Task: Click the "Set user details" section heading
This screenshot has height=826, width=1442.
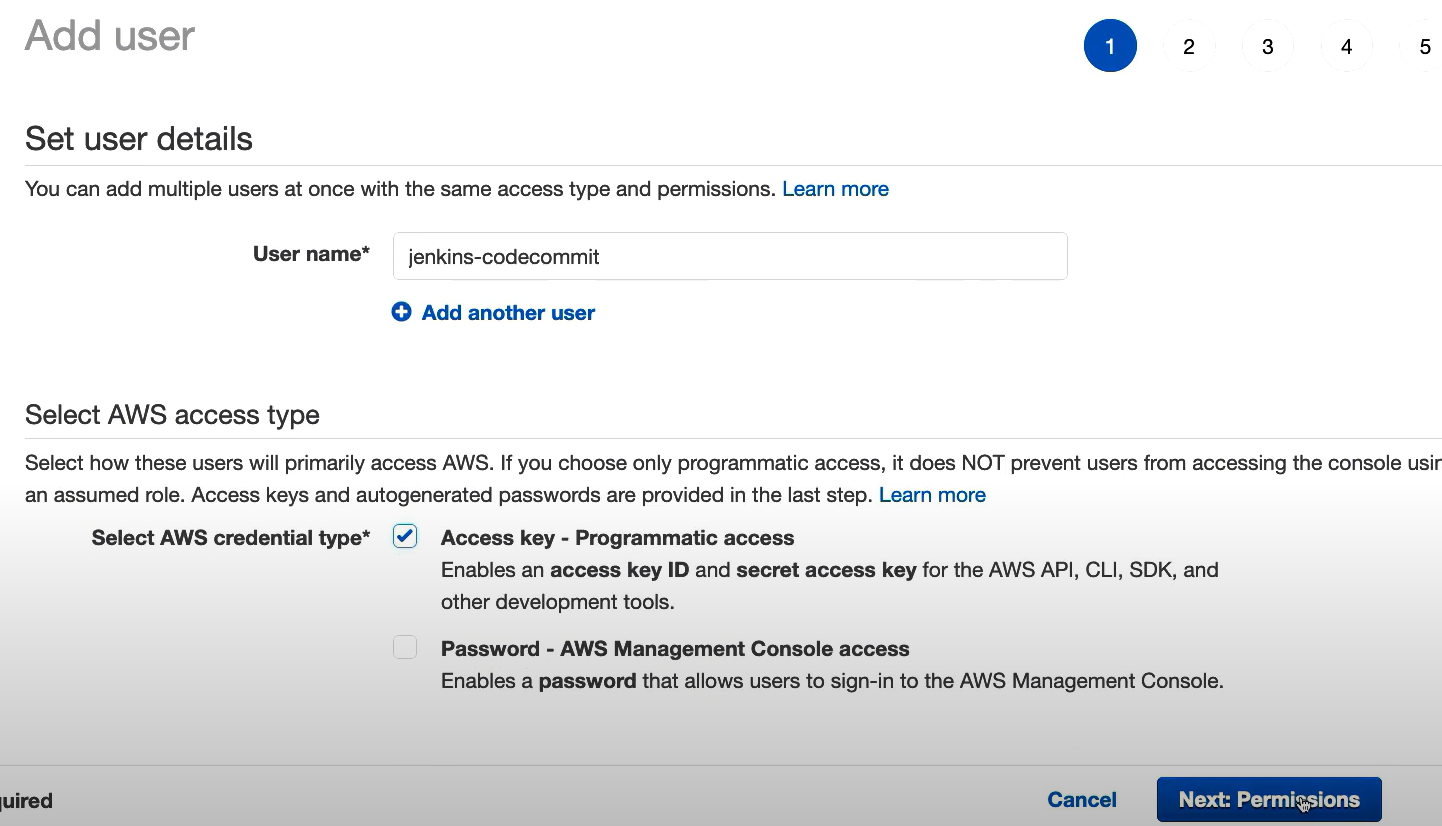Action: pyautogui.click(x=139, y=139)
